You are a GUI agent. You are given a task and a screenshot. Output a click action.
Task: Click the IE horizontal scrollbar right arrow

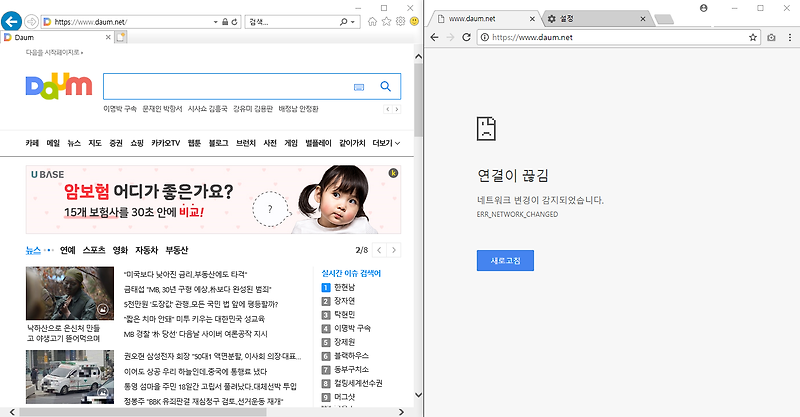(x=402, y=411)
